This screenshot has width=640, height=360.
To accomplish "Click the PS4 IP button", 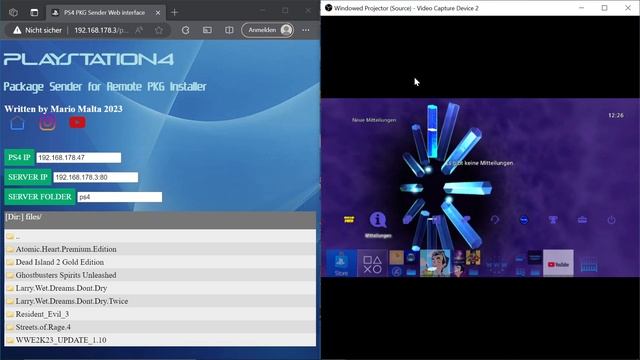I will click(19, 158).
